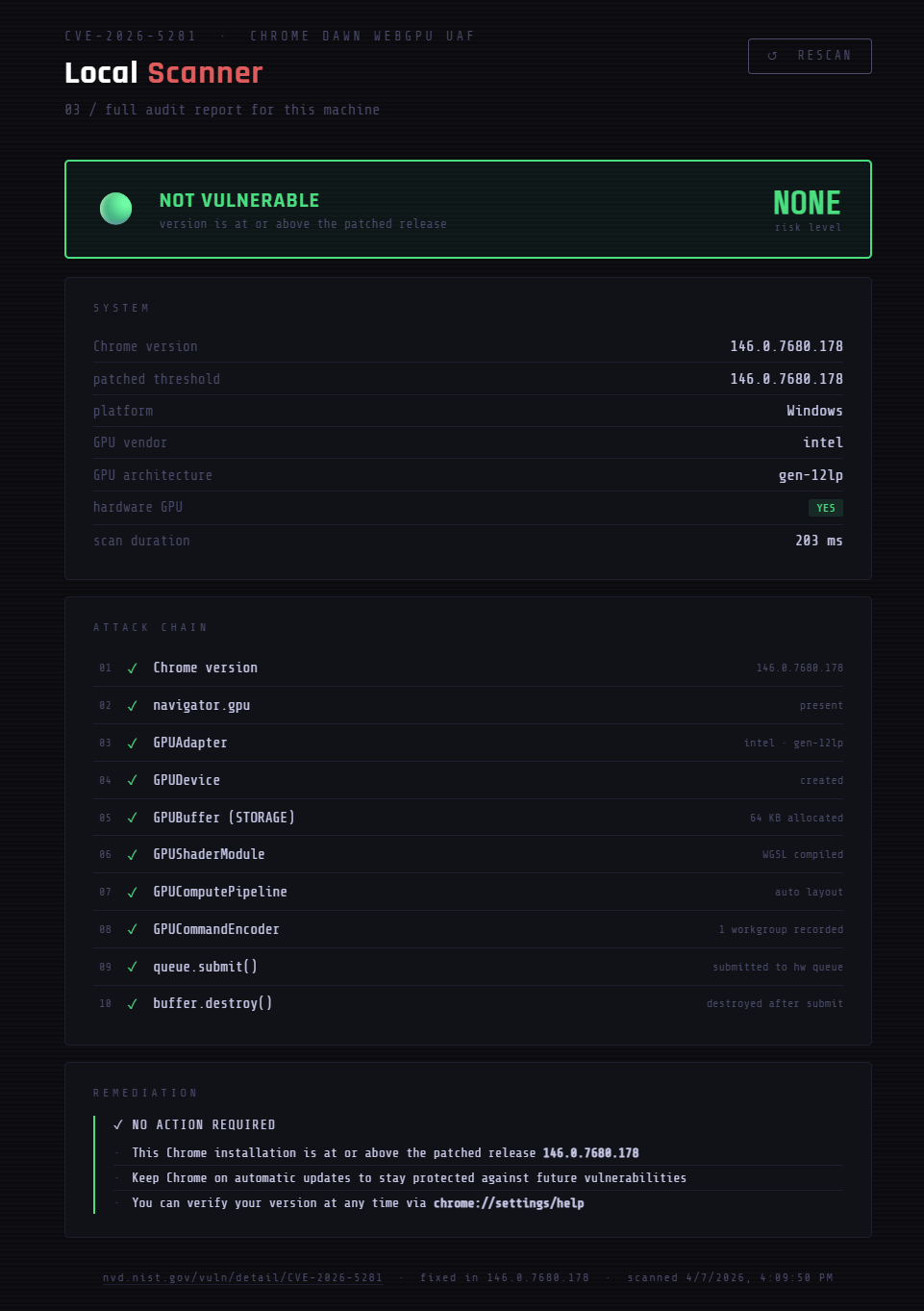Click the NOT VULNERABLE status heading
The height and width of the screenshot is (1311, 924).
click(x=239, y=200)
